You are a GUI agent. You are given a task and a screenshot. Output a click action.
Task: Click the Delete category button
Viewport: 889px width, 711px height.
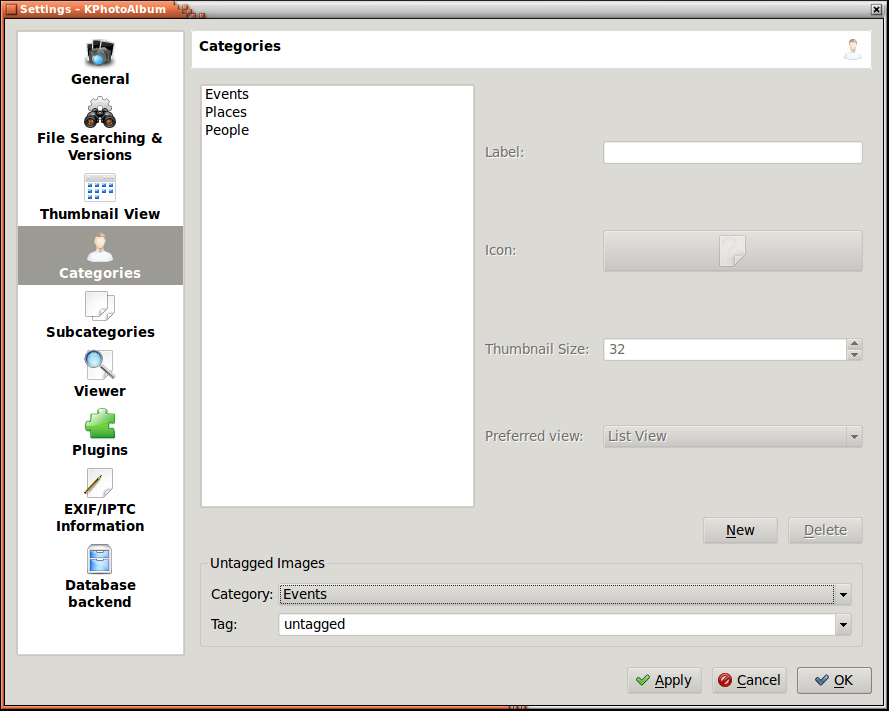click(825, 531)
